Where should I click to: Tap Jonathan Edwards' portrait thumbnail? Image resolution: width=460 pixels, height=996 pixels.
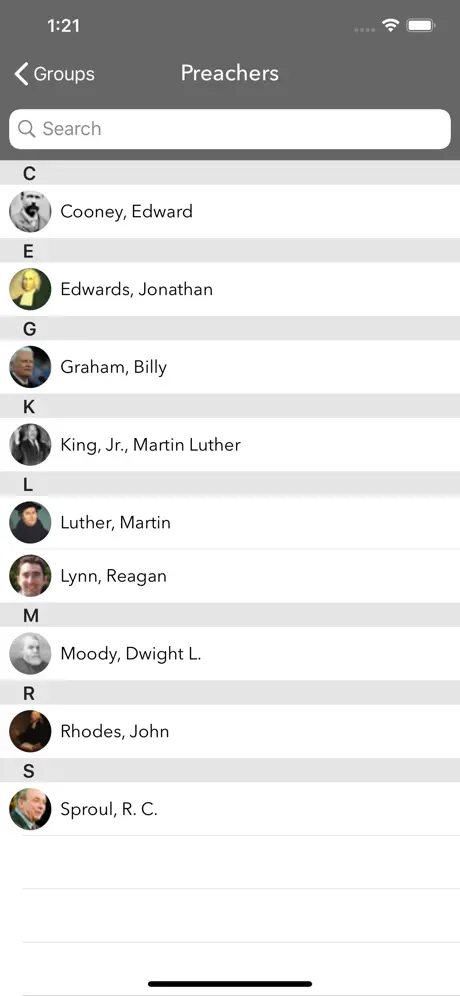coord(30,289)
